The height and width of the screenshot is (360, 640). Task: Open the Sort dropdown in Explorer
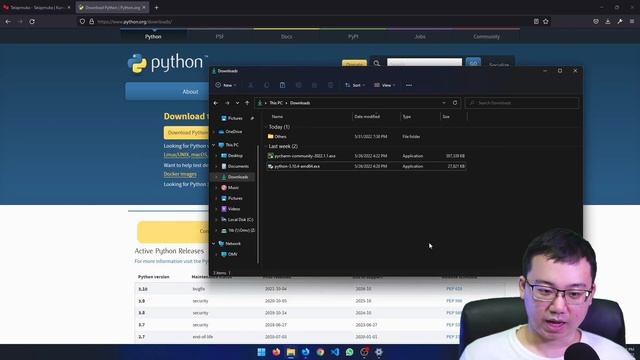click(355, 85)
